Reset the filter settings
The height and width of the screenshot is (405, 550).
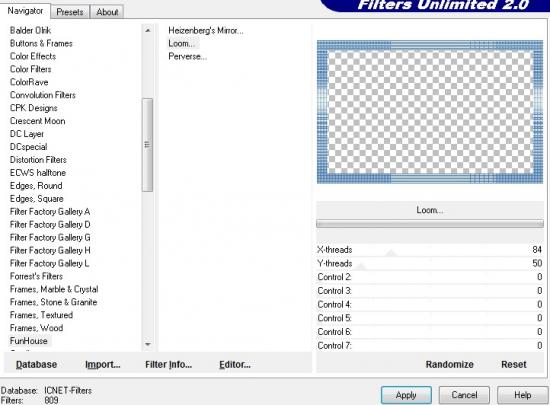tap(514, 365)
